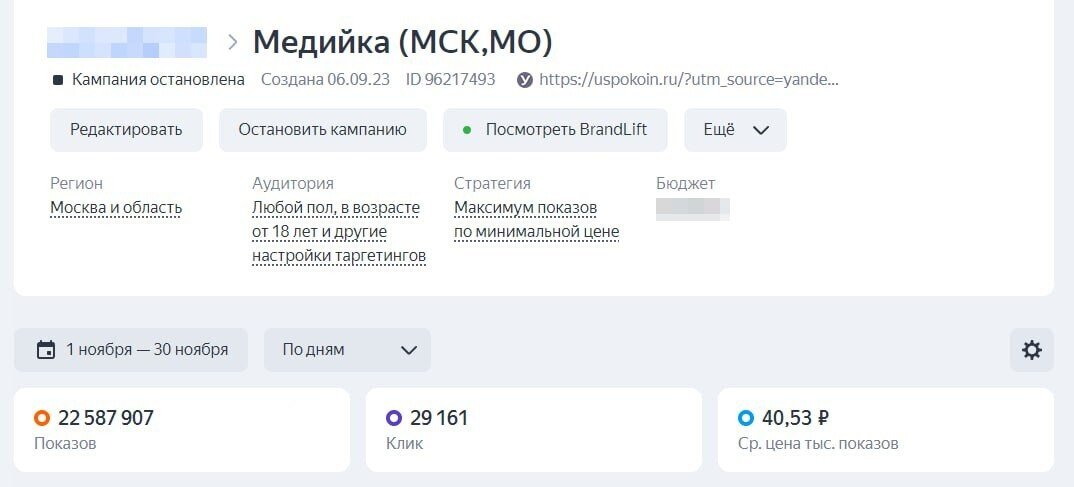Click the campaign stopped status square icon
The image size is (1074, 487).
click(58, 80)
